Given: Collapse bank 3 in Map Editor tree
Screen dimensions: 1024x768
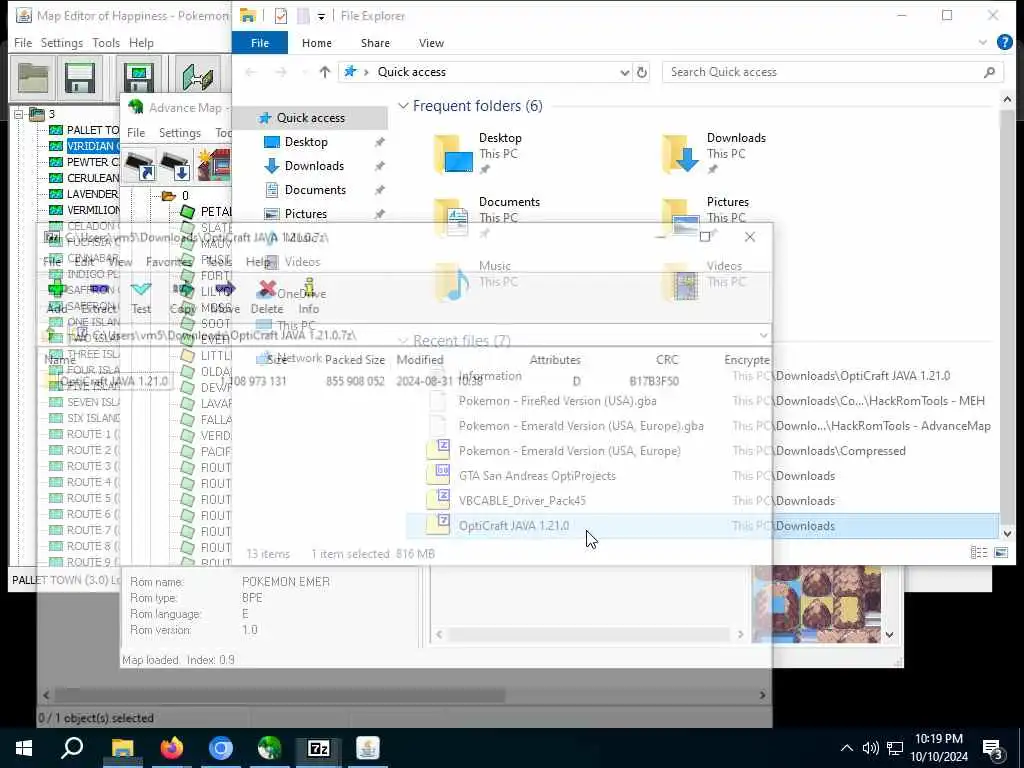Looking at the screenshot, I should point(19,114).
